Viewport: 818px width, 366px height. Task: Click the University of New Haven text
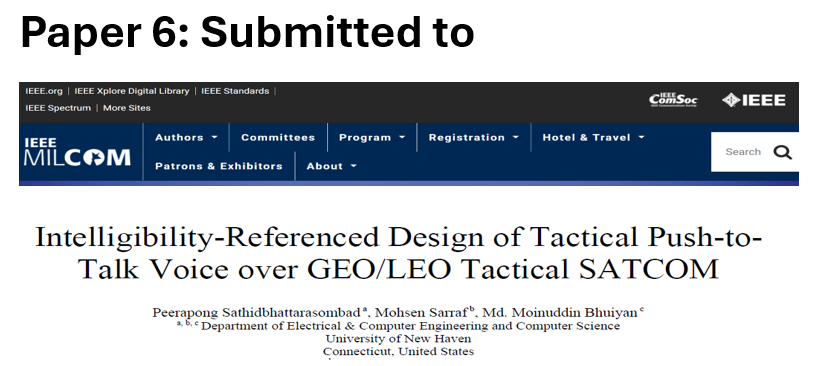[399, 339]
